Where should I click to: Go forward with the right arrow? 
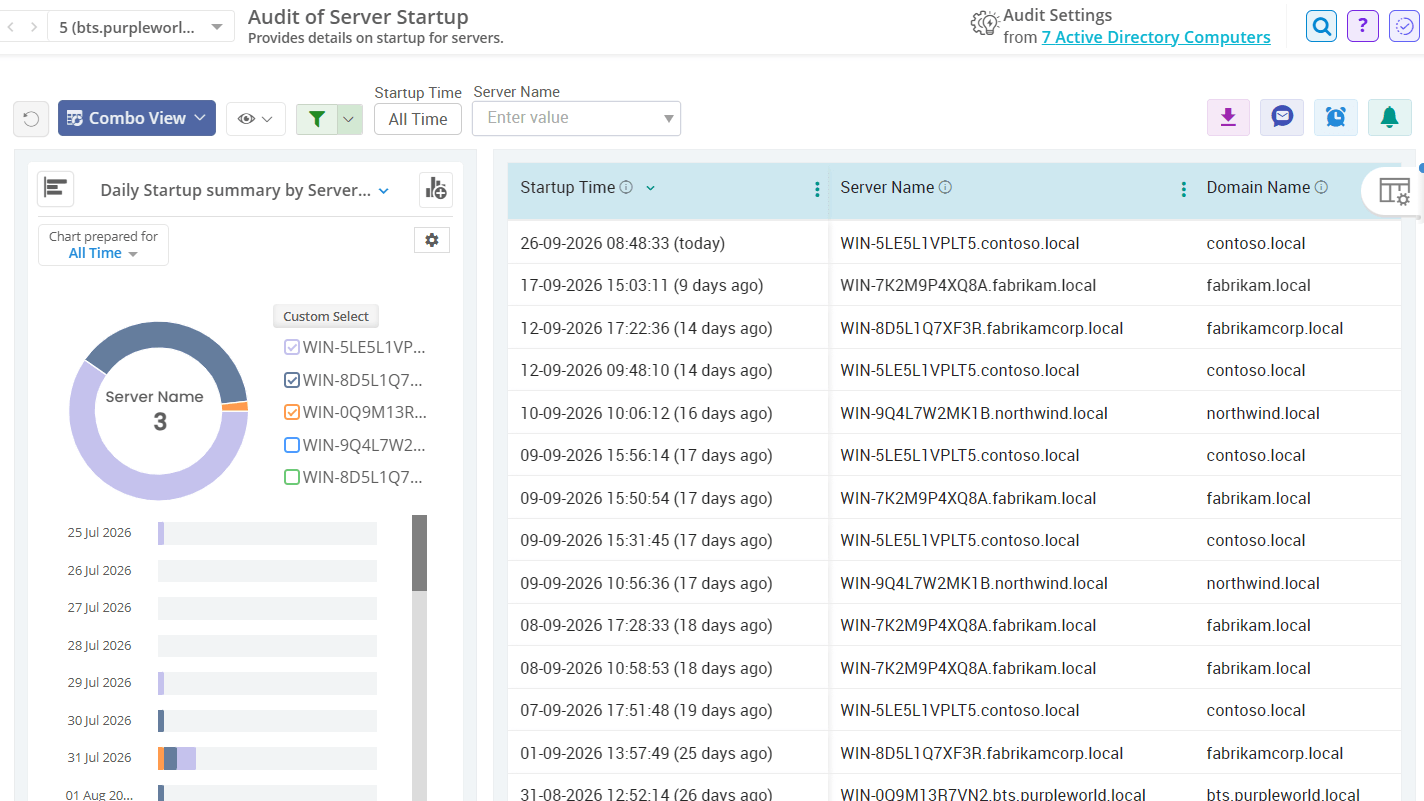[33, 27]
